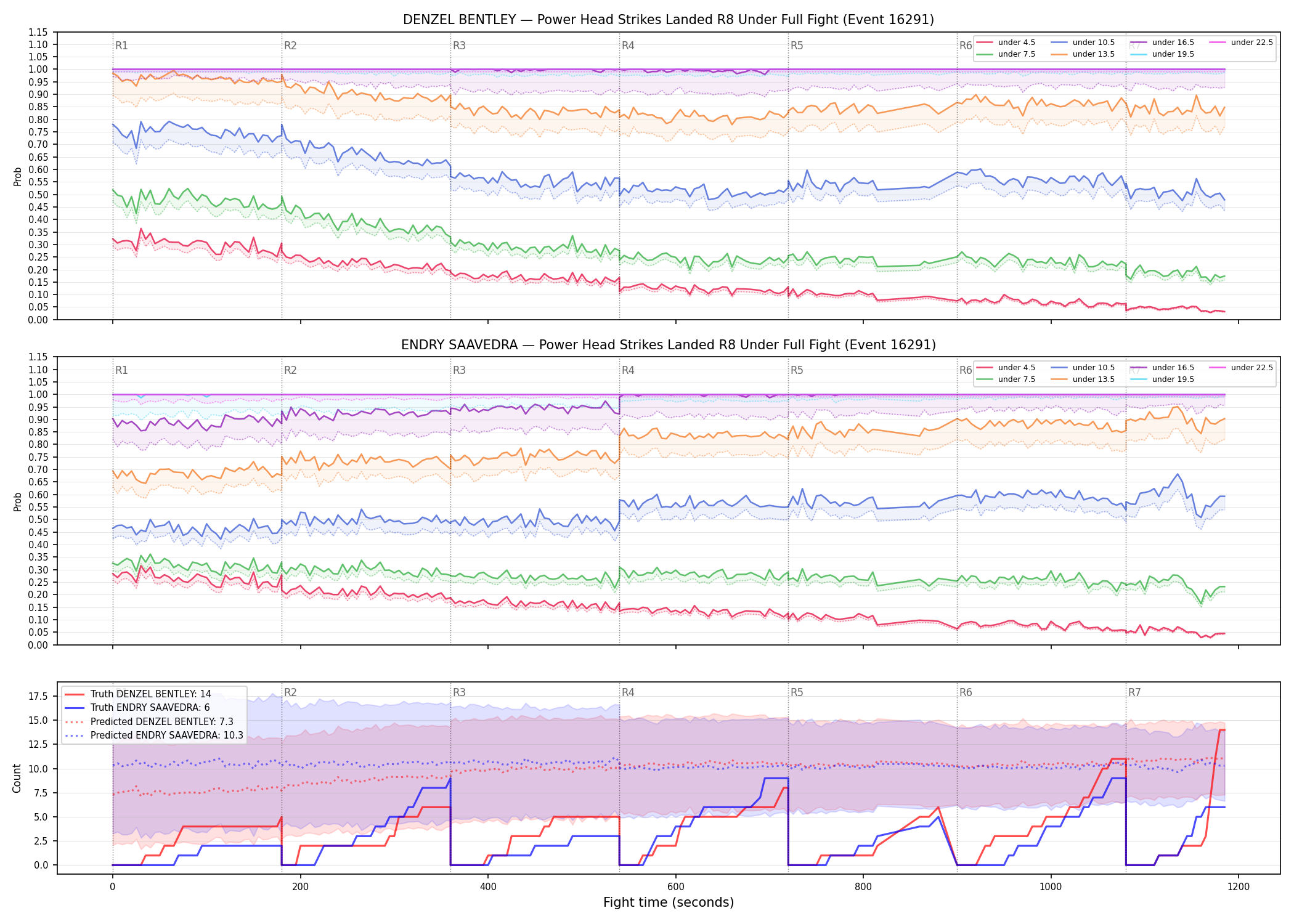The width and height of the screenshot is (1294, 924).
Task: Click the R3 round label in bottom Count chart
Action: point(459,692)
